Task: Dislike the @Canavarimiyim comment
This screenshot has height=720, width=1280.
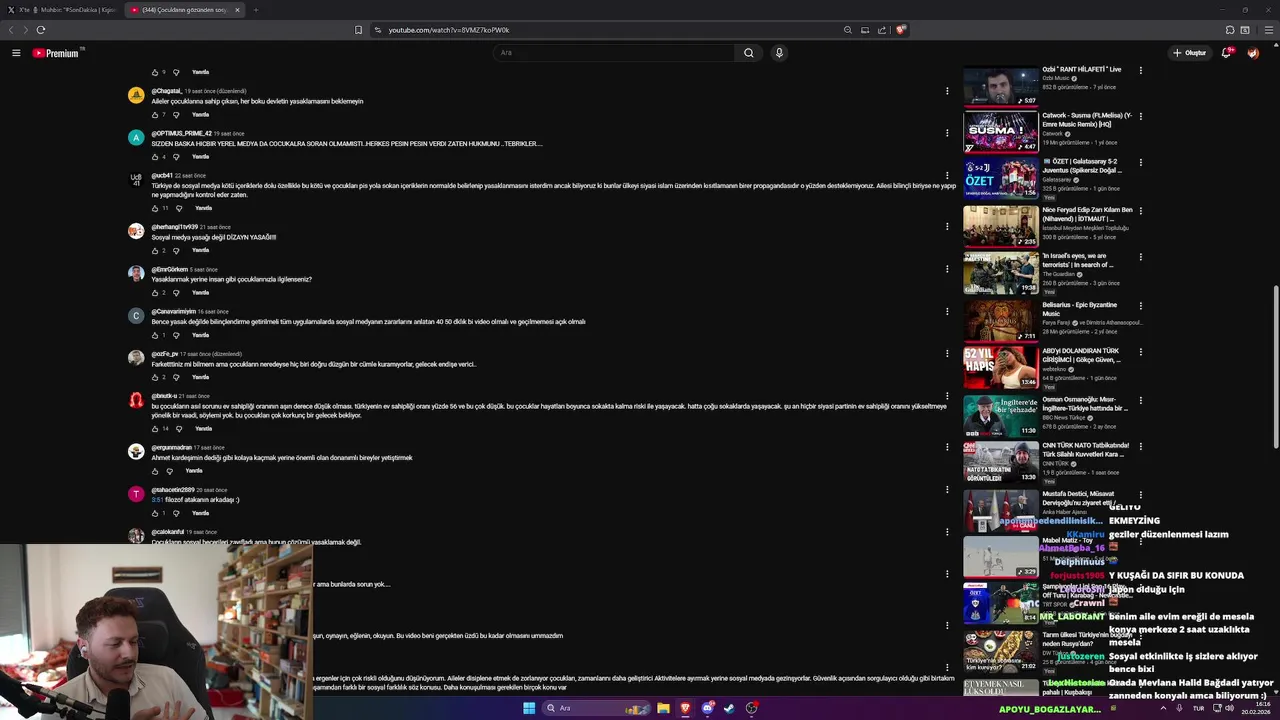Action: (x=176, y=335)
